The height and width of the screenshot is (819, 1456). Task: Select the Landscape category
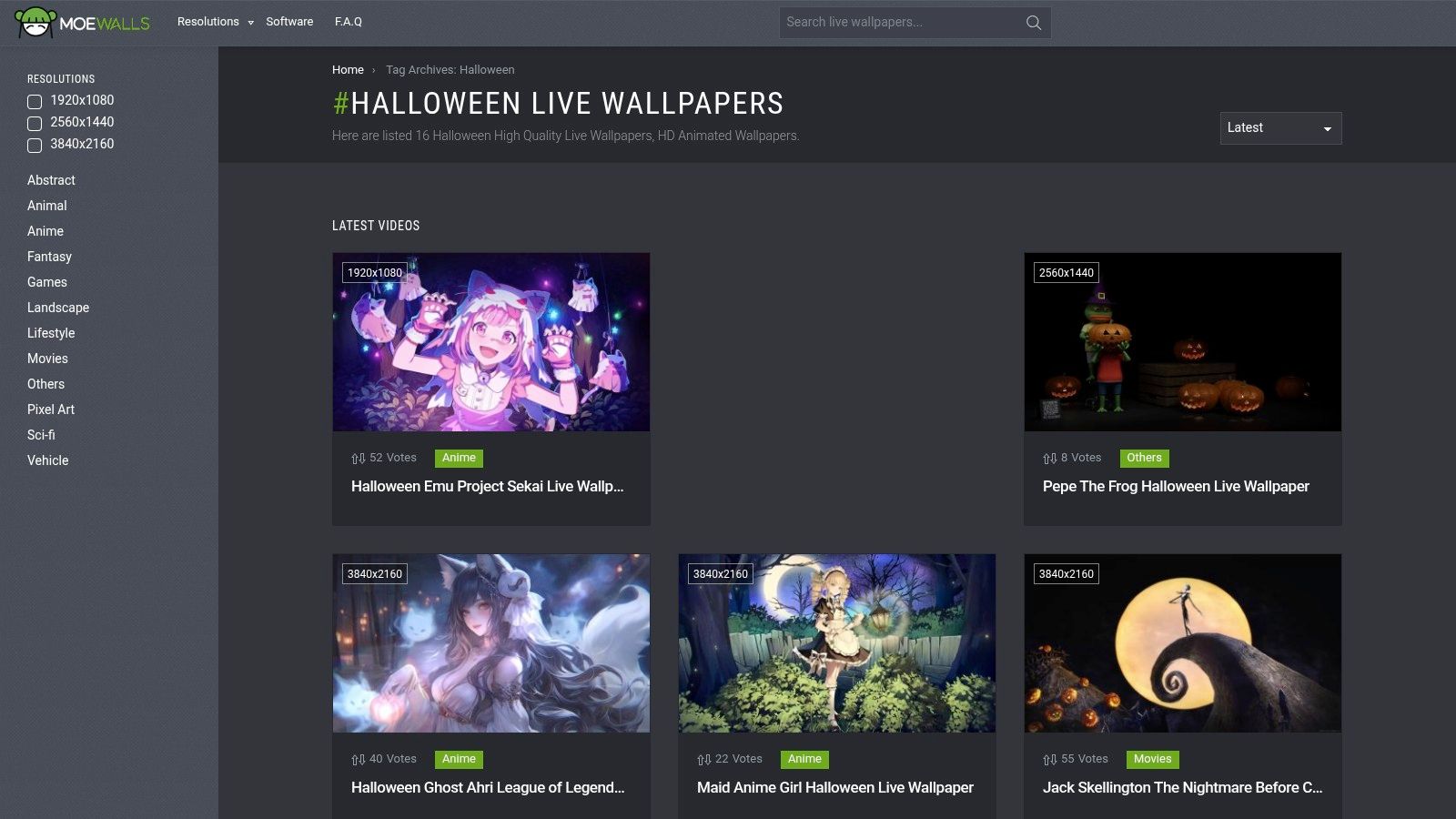click(58, 308)
